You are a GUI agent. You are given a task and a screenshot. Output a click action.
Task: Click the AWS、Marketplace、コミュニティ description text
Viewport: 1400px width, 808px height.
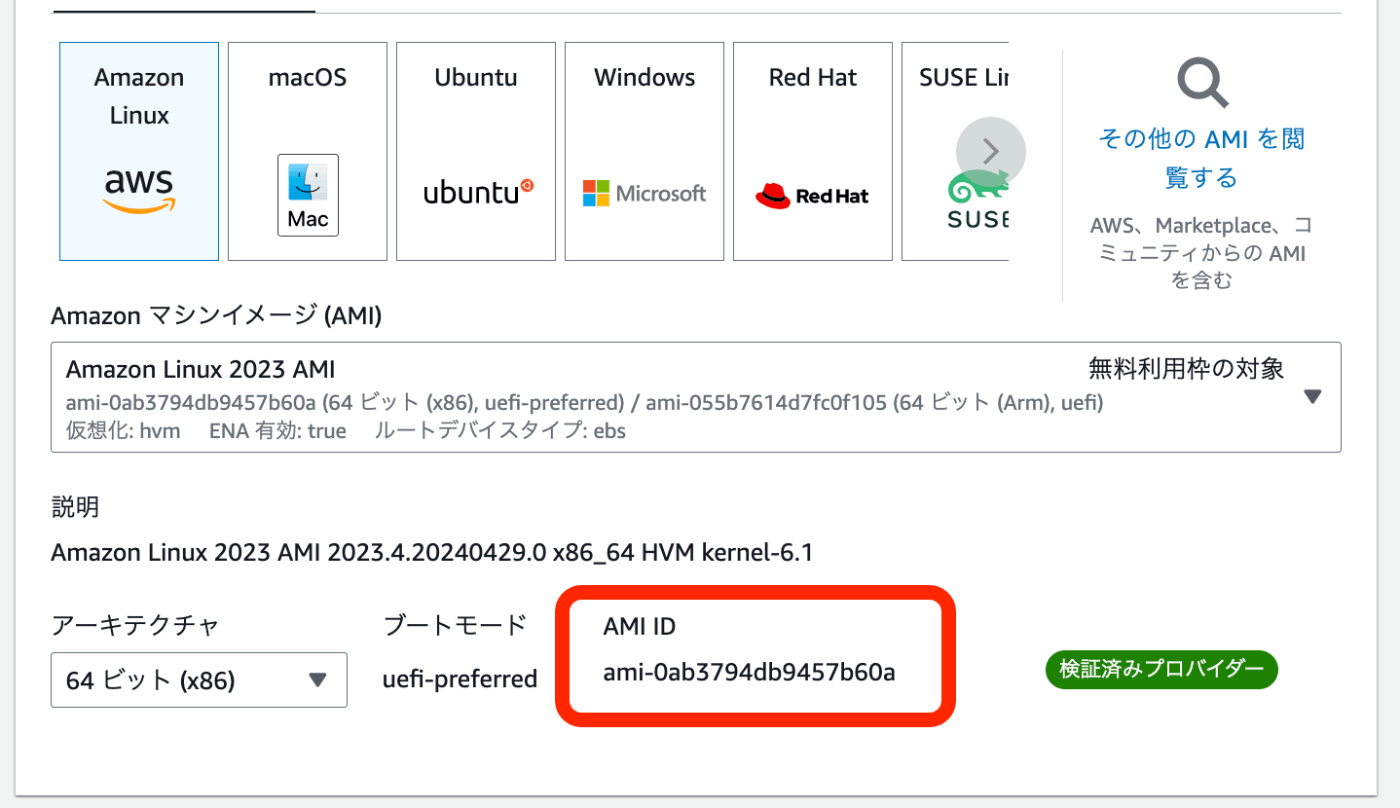[1202, 252]
